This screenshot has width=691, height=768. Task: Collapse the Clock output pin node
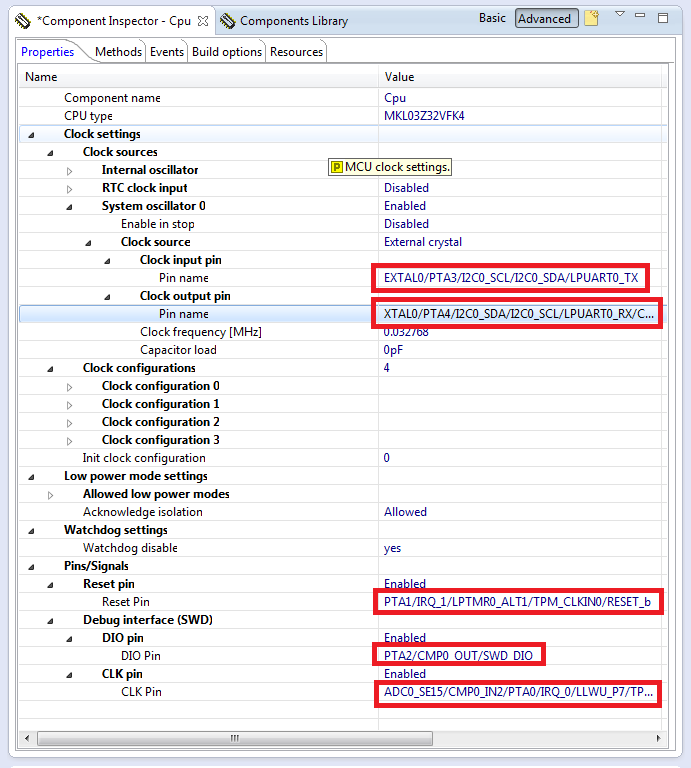click(x=108, y=297)
